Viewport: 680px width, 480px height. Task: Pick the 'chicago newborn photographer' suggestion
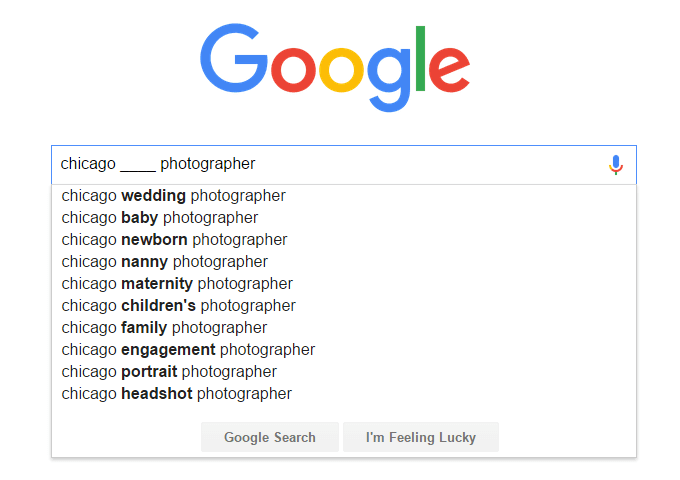174,240
